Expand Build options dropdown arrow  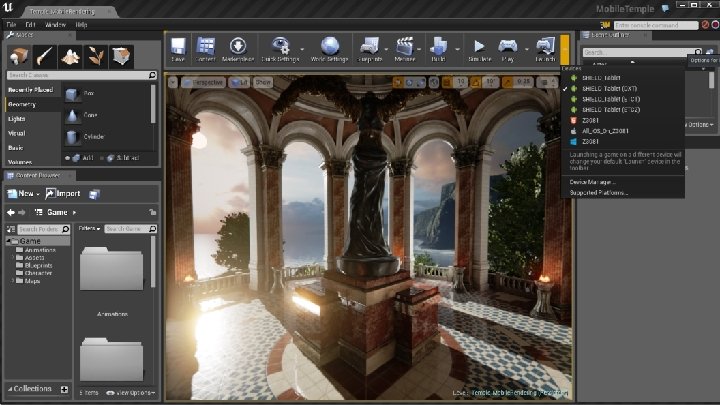[x=457, y=49]
